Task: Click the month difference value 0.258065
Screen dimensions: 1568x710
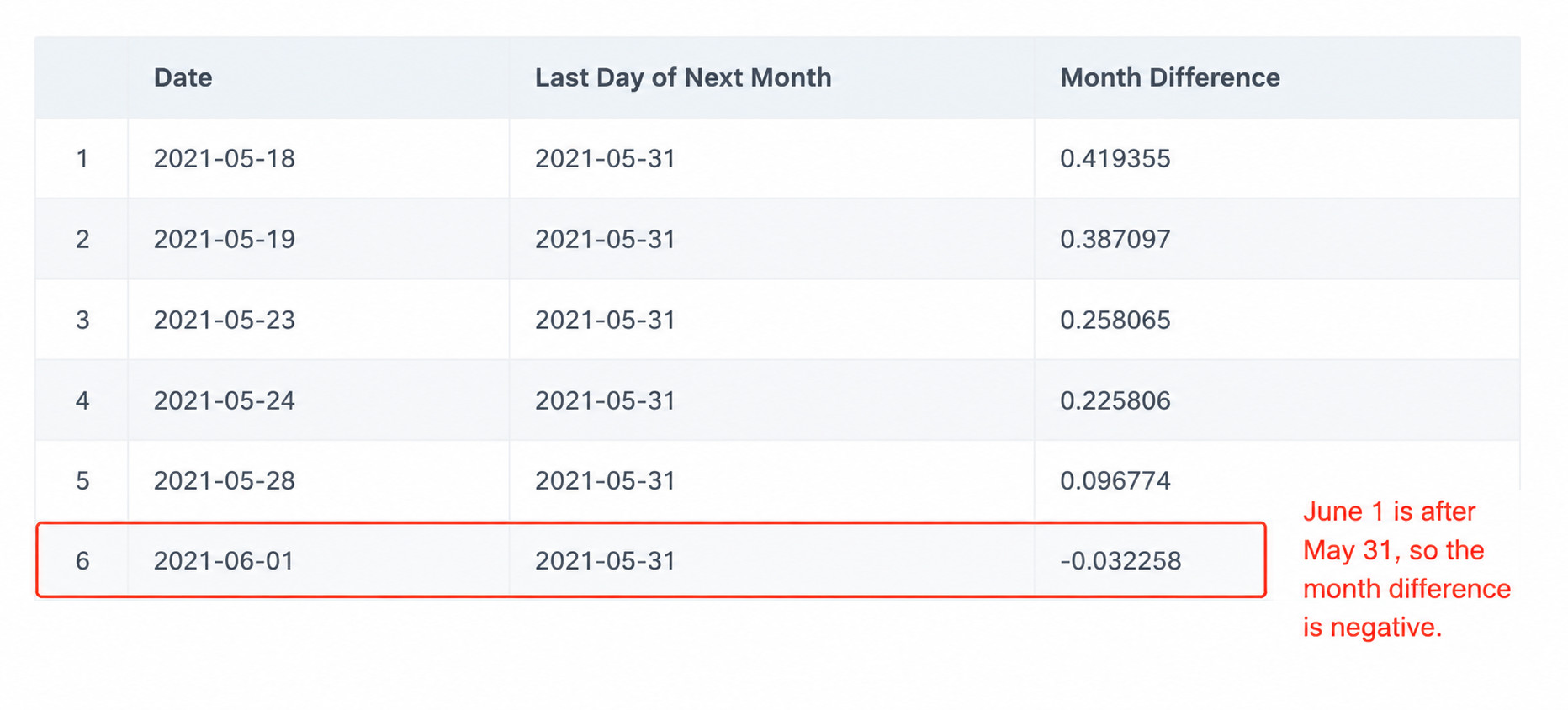Action: [1115, 320]
